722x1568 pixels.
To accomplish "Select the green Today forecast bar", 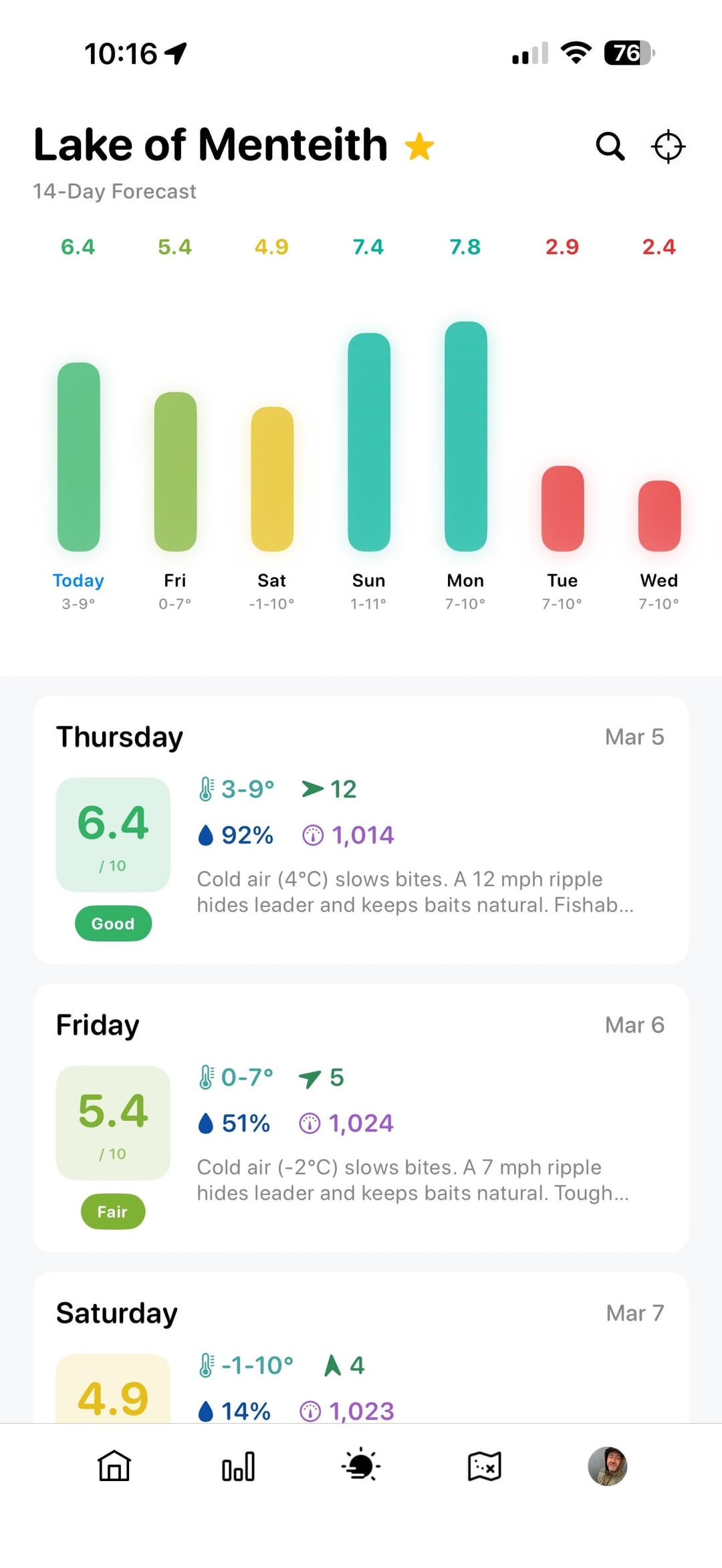I will (78, 456).
